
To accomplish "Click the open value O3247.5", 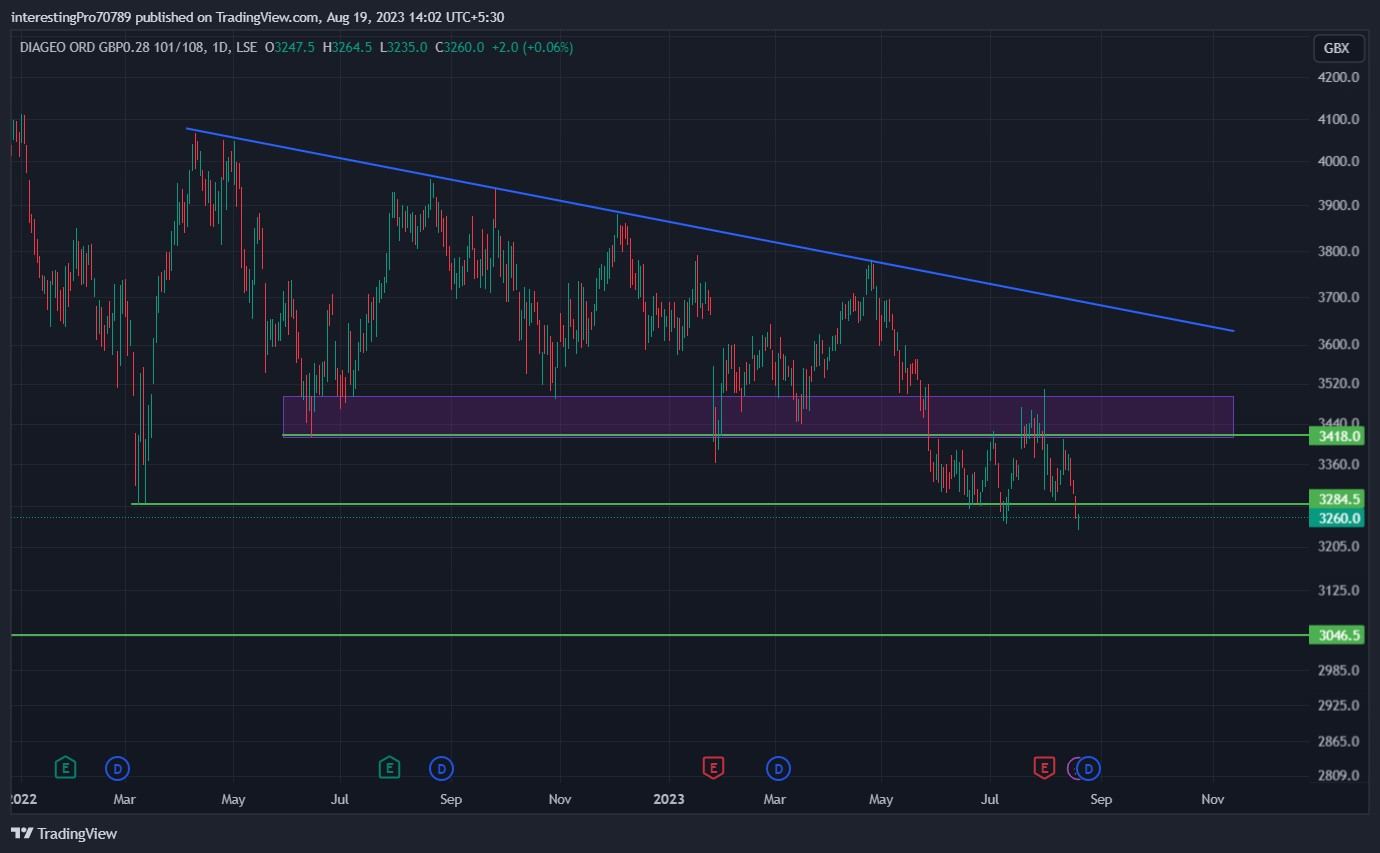I will (x=290, y=47).
